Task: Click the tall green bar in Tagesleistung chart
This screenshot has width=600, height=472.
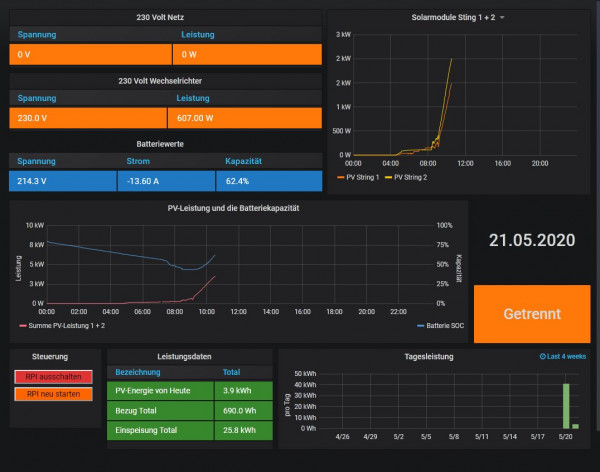Action: coord(566,405)
